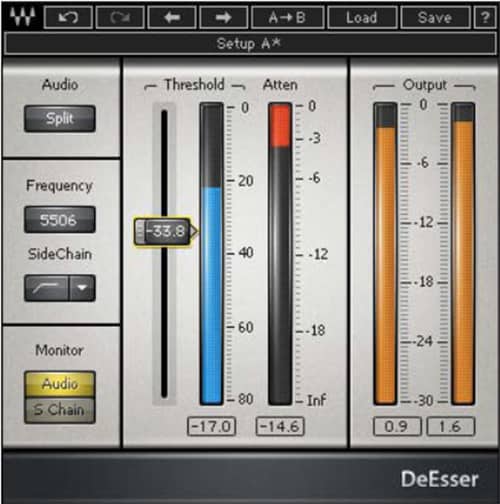500x504 pixels.
Task: Copy setup A to B
Action: click(288, 17)
